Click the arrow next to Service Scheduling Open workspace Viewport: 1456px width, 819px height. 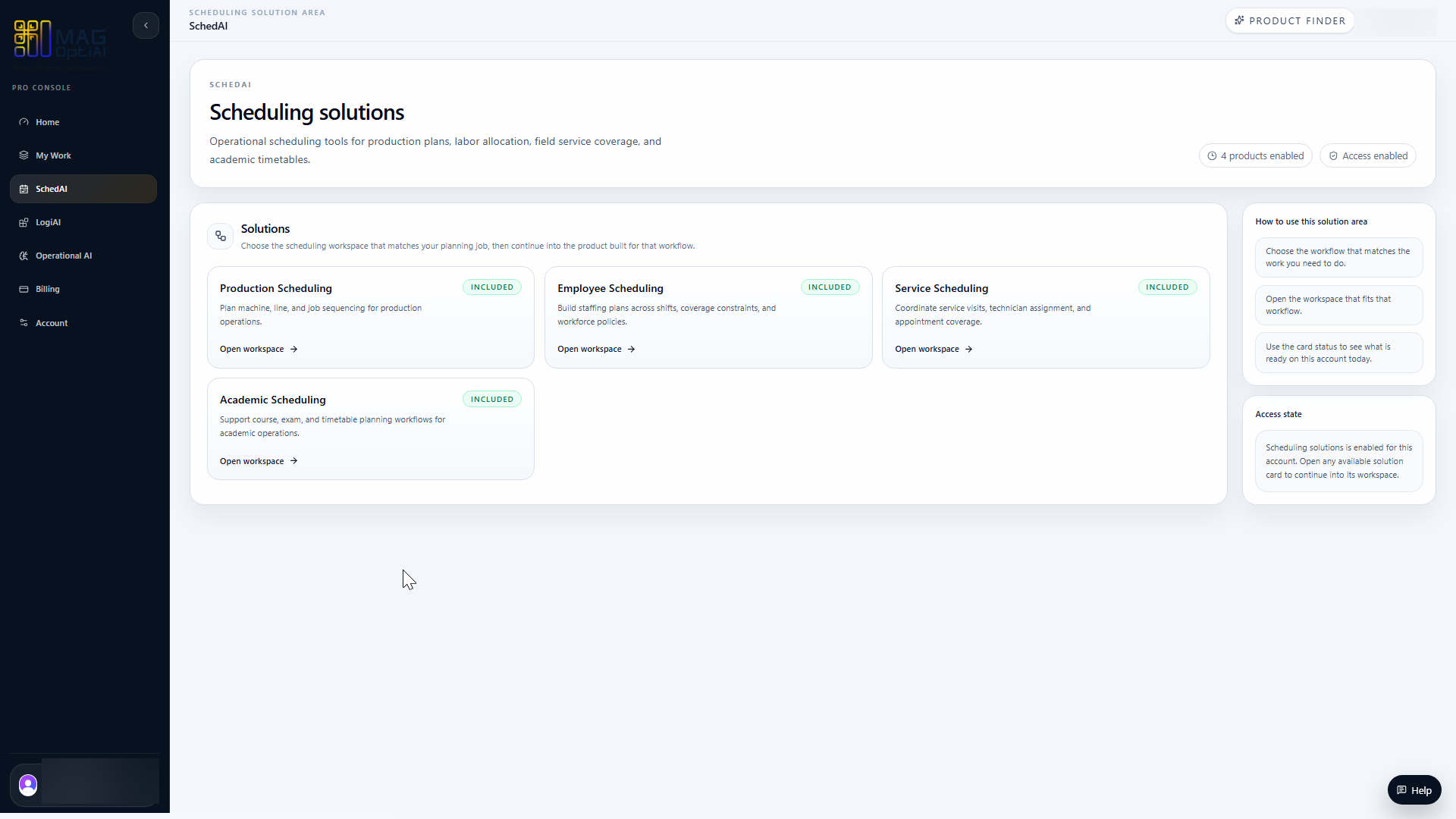pyautogui.click(x=968, y=349)
